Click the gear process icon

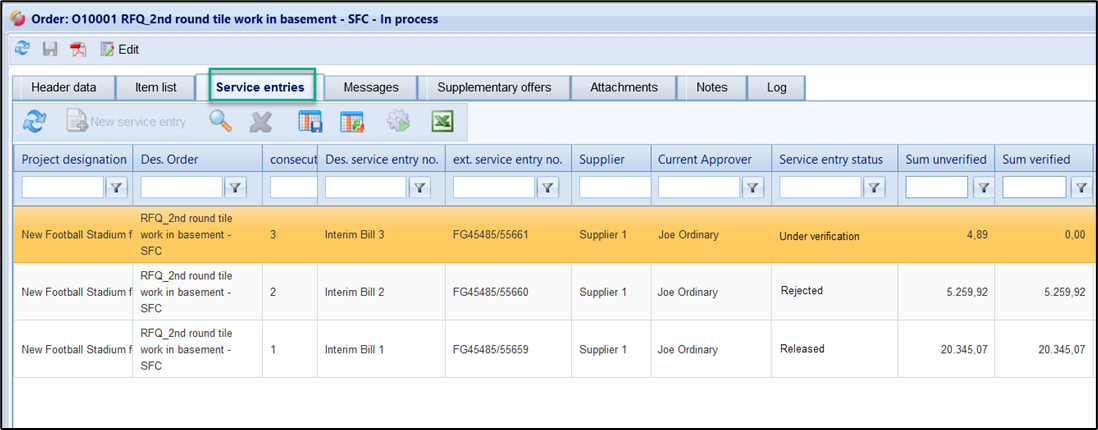click(398, 122)
